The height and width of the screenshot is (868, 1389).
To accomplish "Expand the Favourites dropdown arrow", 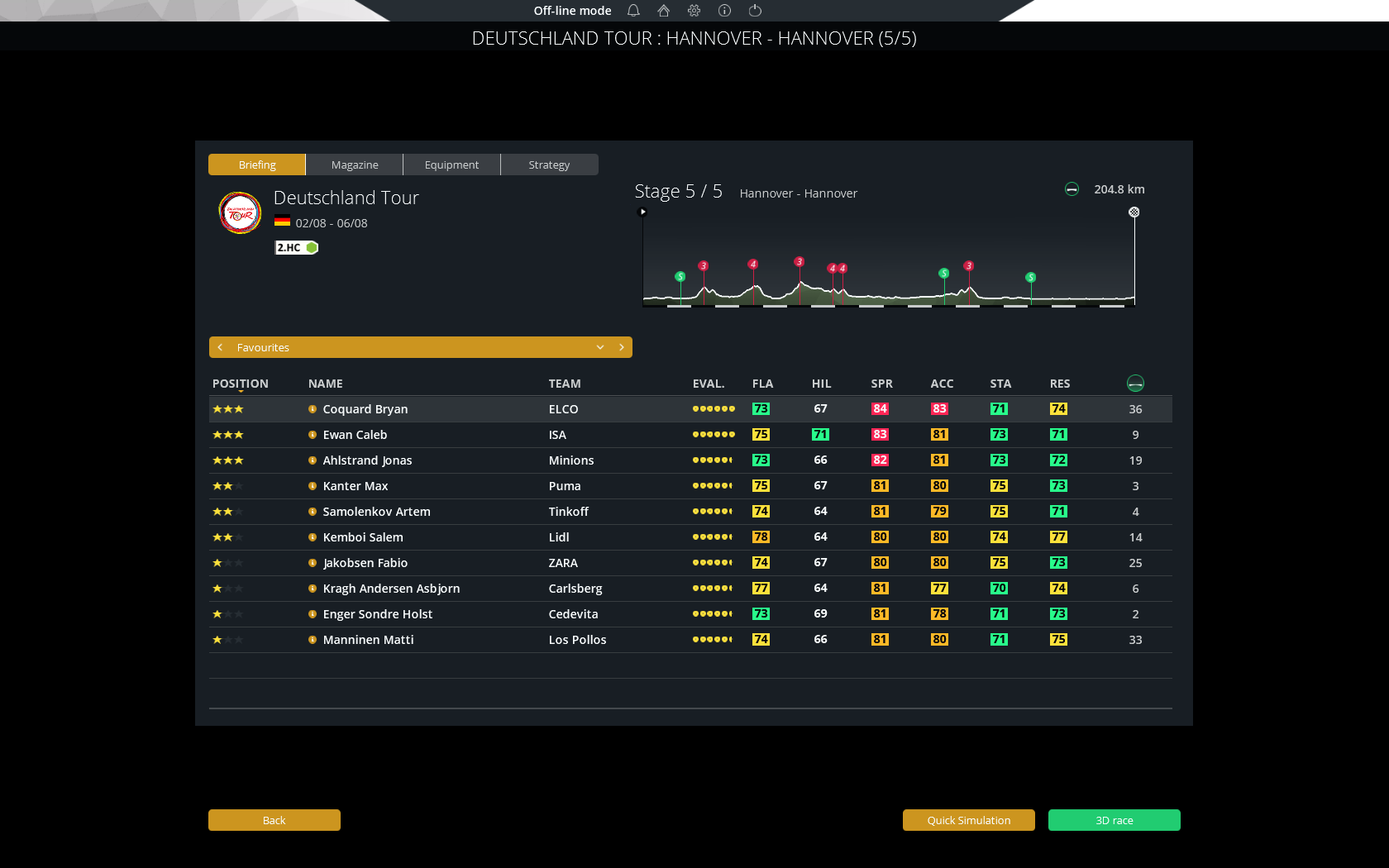I will tap(600, 347).
